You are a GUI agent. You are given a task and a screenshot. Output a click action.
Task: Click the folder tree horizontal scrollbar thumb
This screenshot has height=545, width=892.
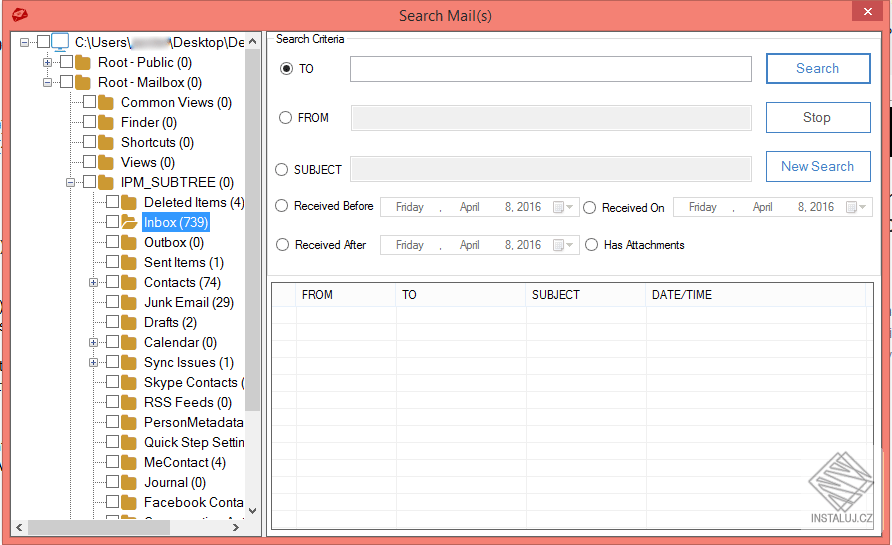tap(99, 527)
